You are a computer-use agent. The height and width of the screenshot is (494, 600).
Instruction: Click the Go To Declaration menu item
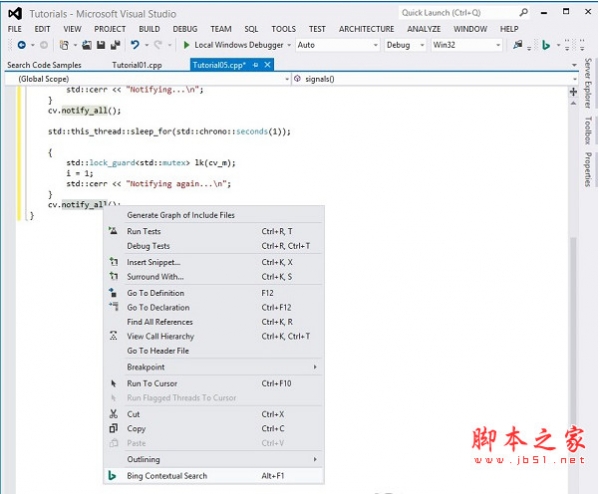(x=214, y=308)
